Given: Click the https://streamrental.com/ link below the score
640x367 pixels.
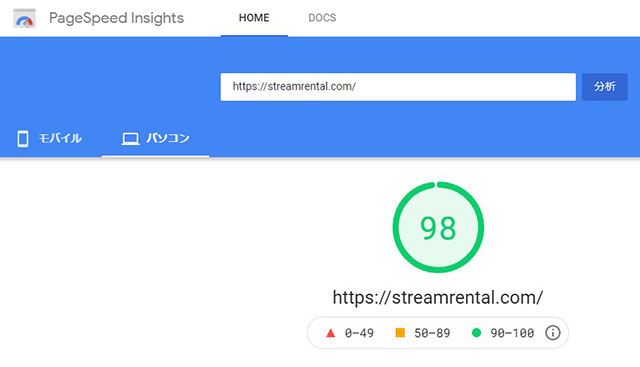Looking at the screenshot, I should pos(438,297).
